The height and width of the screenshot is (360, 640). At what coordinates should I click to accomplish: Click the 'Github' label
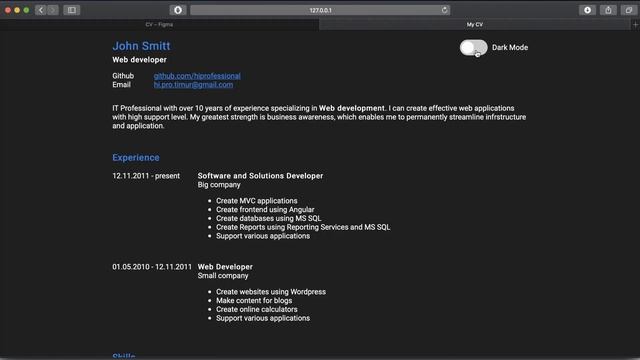pos(123,76)
